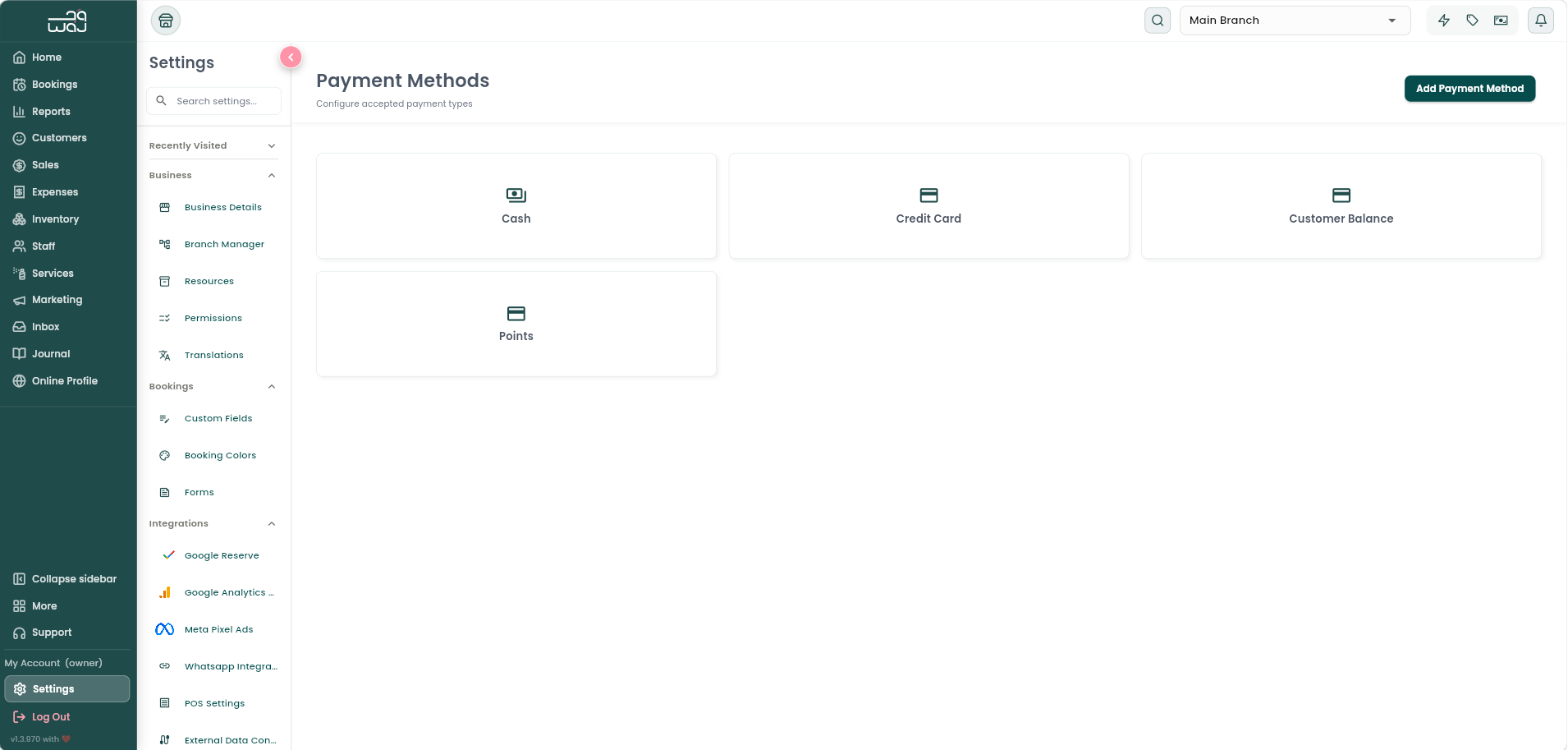Click the price tag icon in header

[1473, 21]
